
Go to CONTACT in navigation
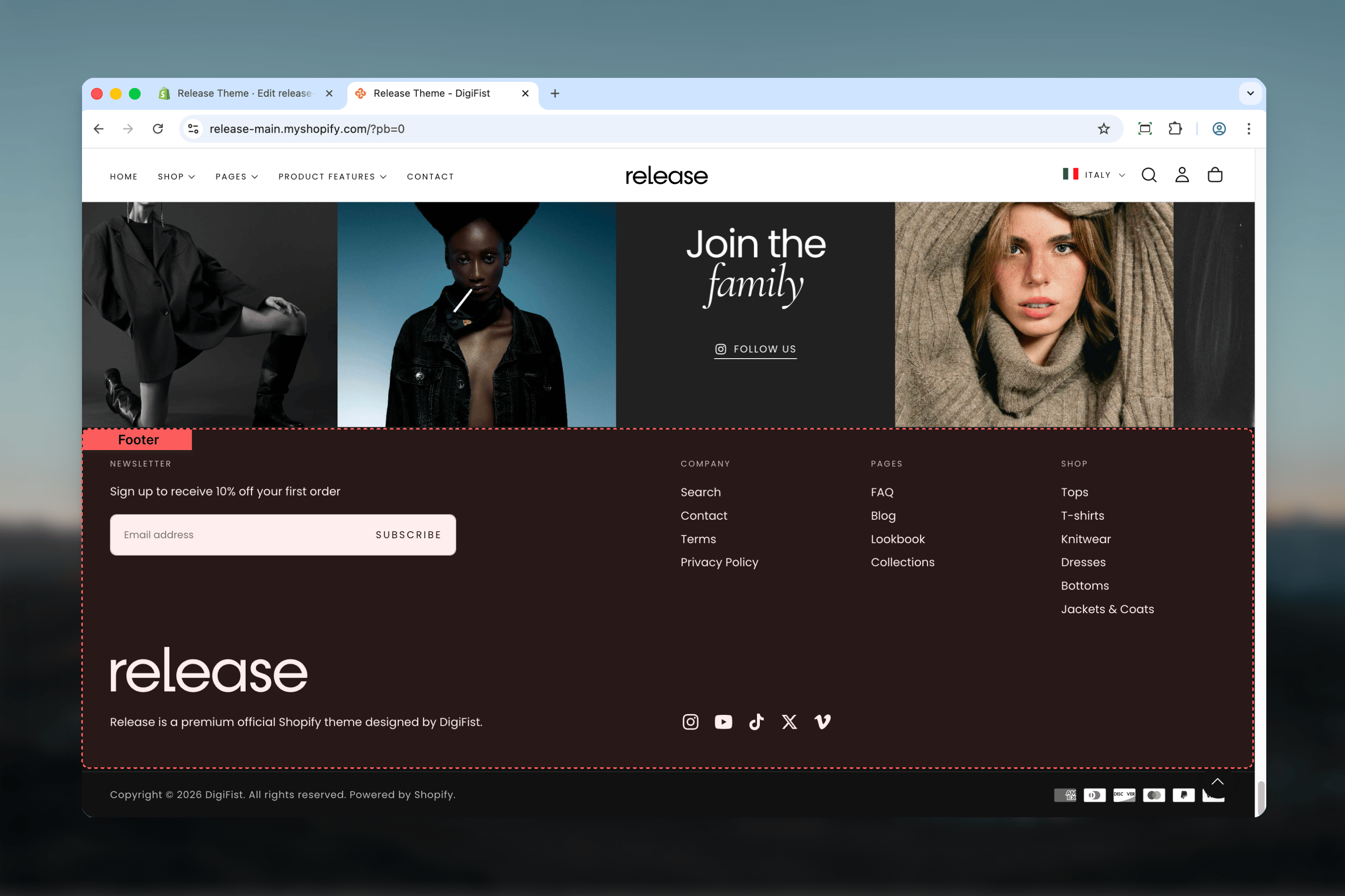pos(431,177)
